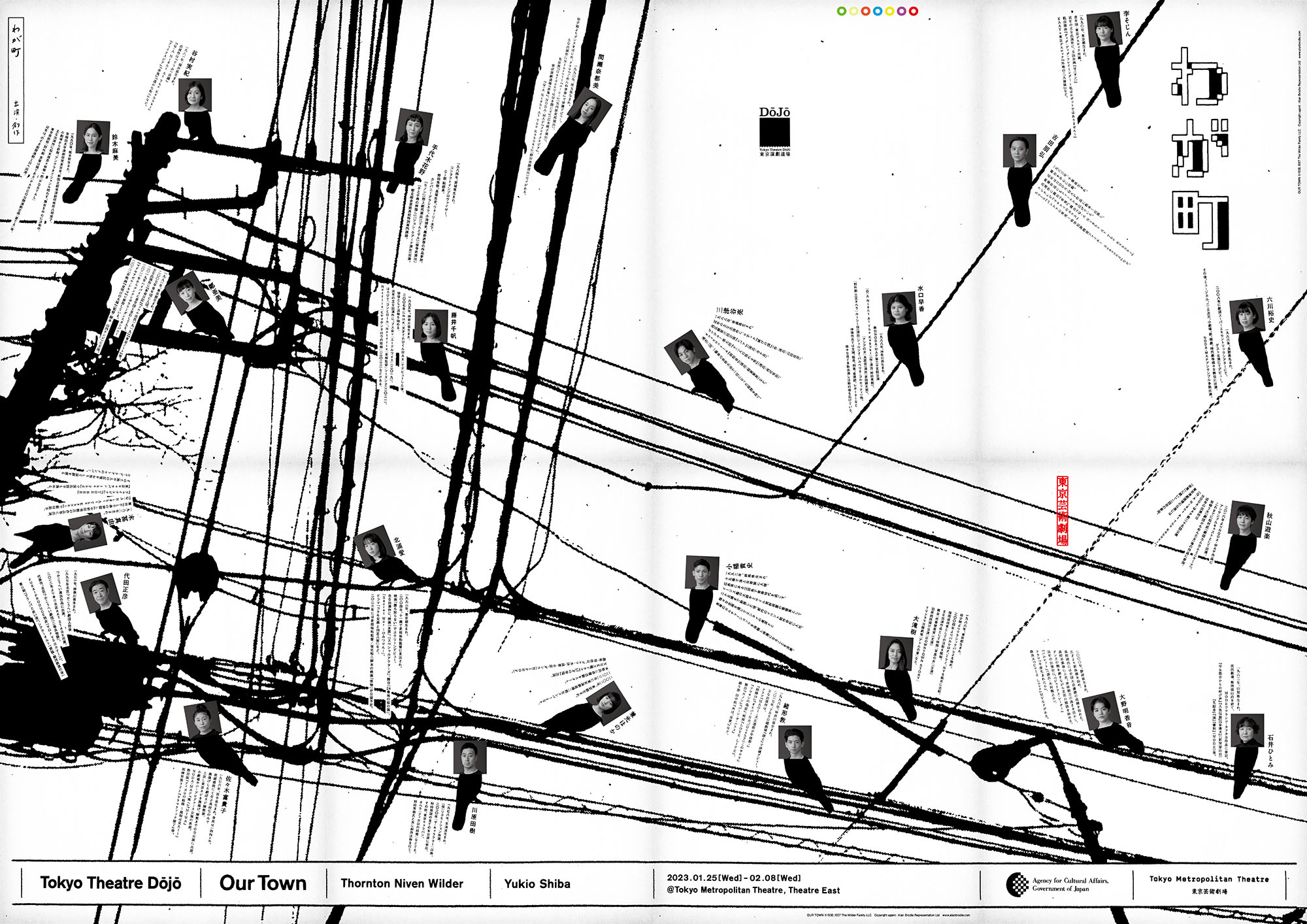Click the large わが町 pixel-style title
Viewport: 1307px width, 924px height.
tap(1200, 148)
